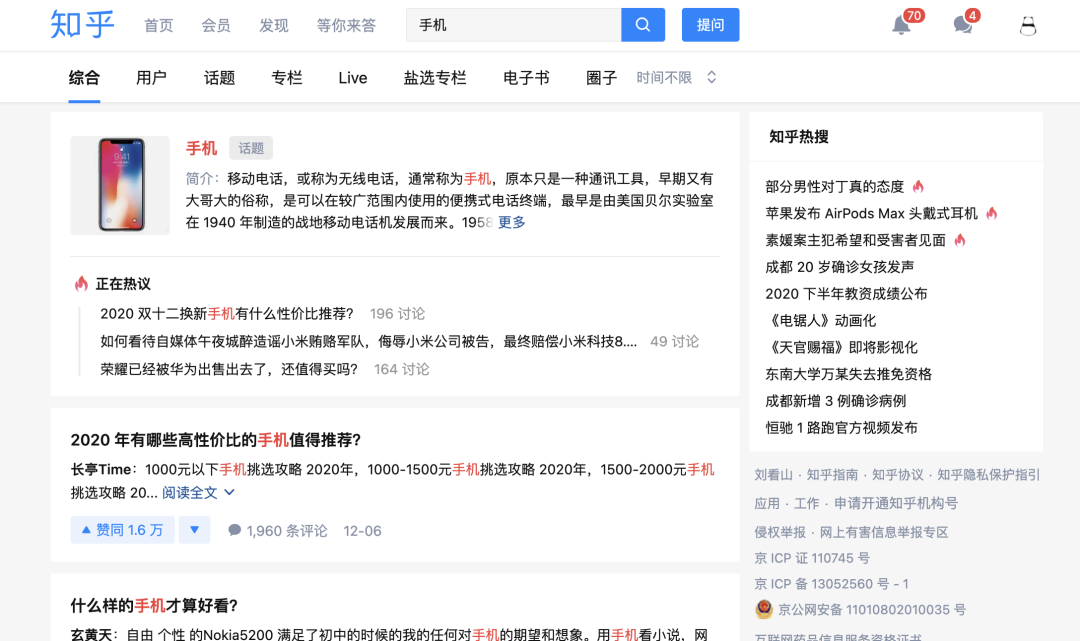Switch to the 专栏 search tab
Viewport: 1080px width, 641px height.
click(287, 78)
